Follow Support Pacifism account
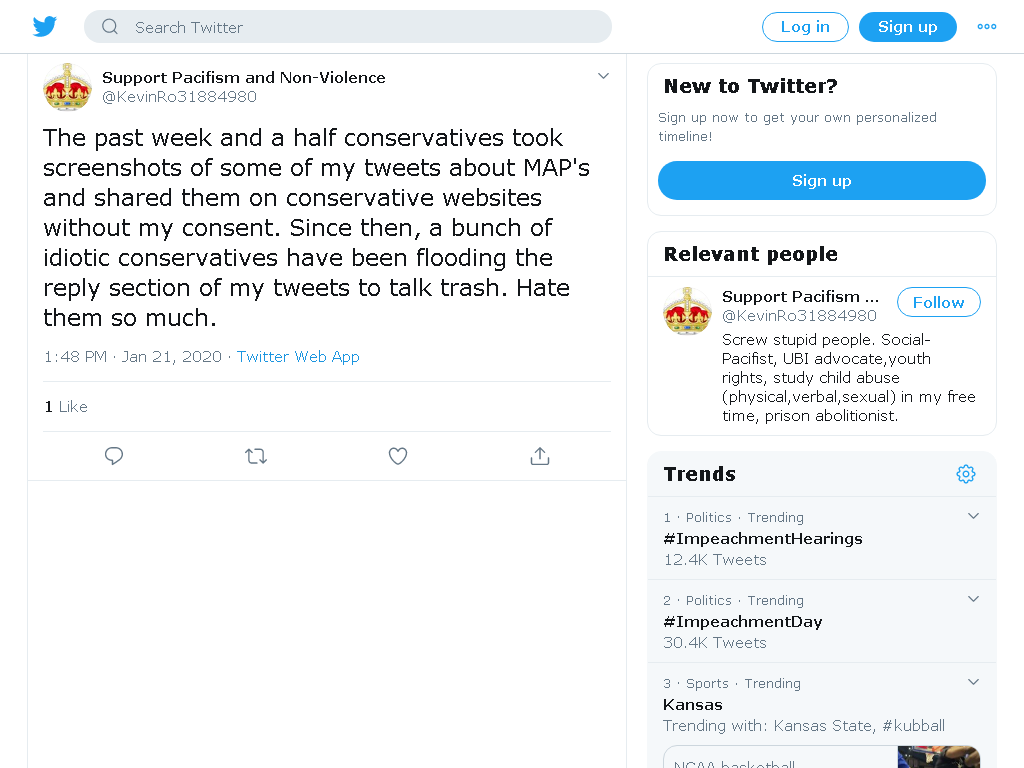The height and width of the screenshot is (768, 1024). 938,302
